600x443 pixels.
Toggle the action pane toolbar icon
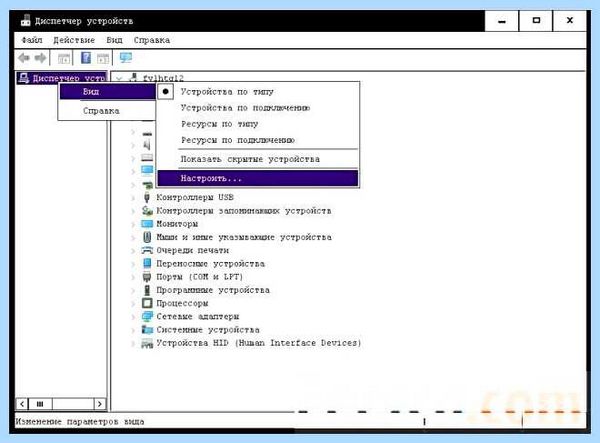(103, 59)
